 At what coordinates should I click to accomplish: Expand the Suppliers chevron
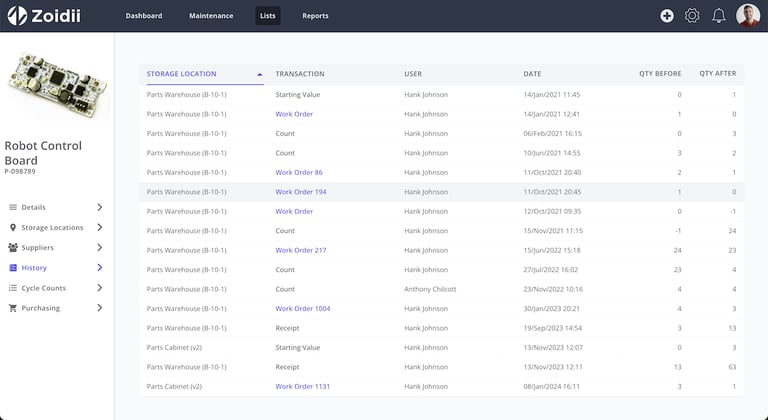(99, 247)
